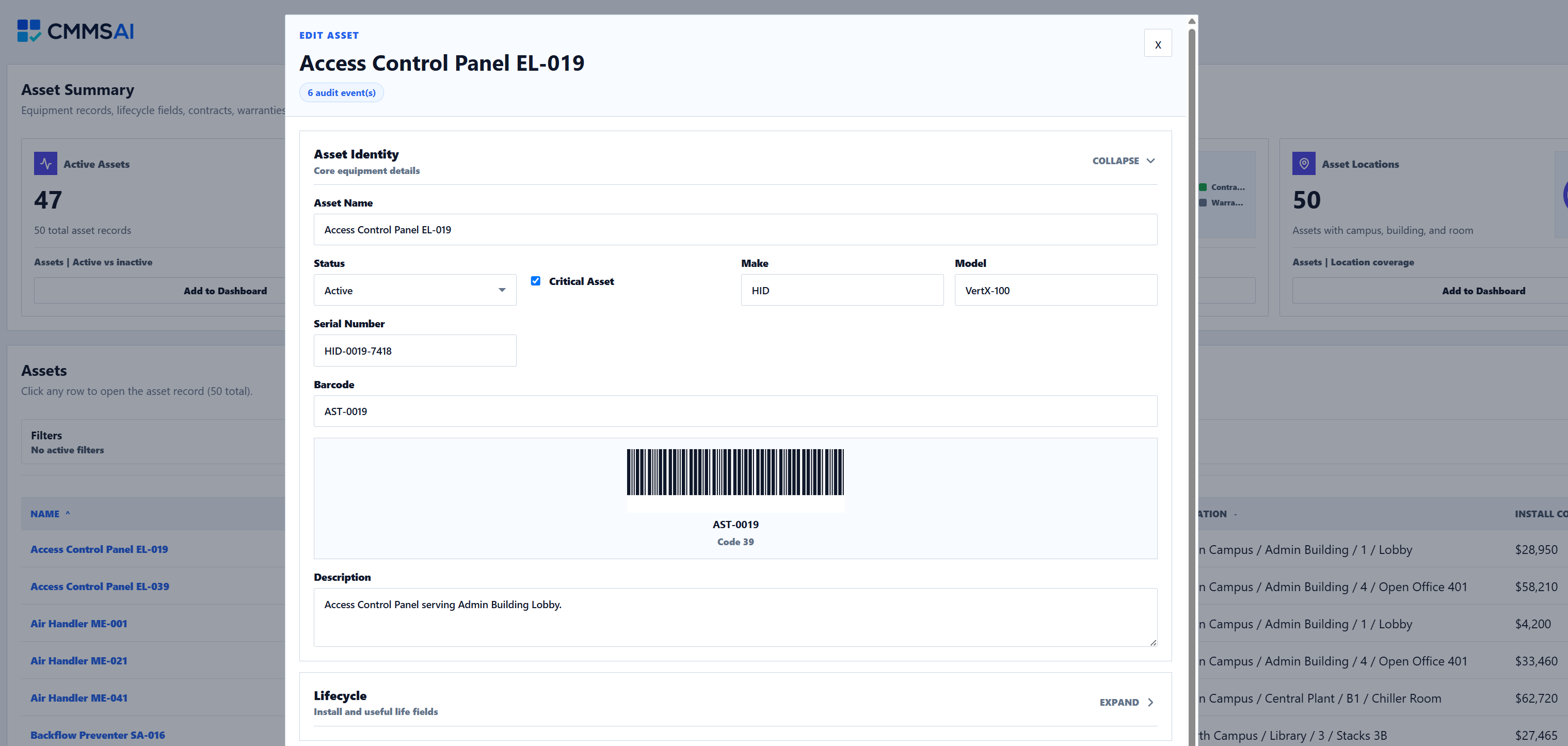This screenshot has height=746, width=1568.
Task: Click Add to Dashboard under Asset Locations
Action: point(1483,291)
